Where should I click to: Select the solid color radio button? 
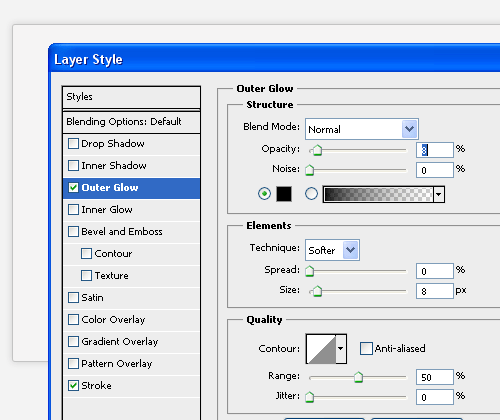[x=264, y=194]
